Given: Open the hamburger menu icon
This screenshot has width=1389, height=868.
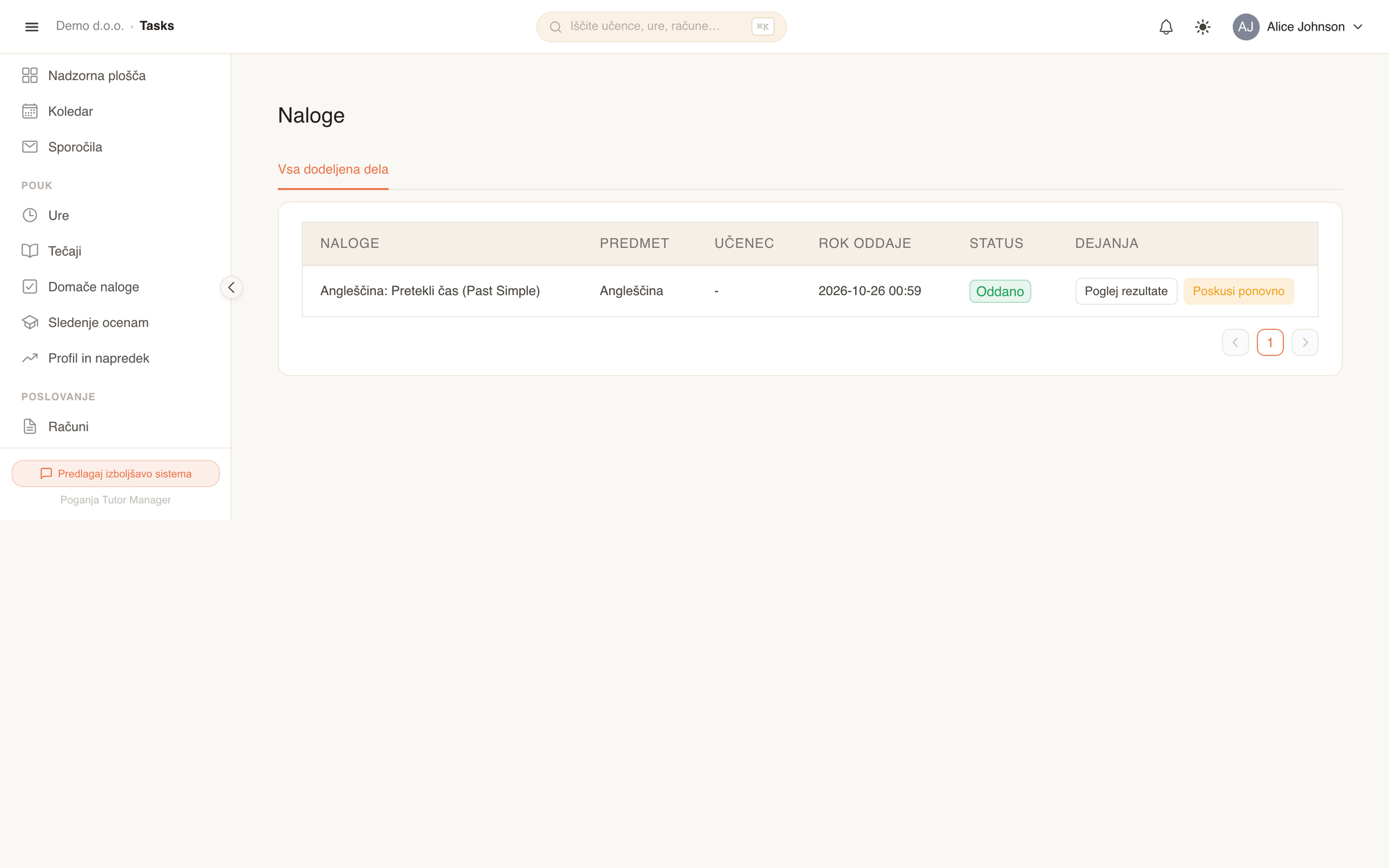Looking at the screenshot, I should pyautogui.click(x=31, y=26).
